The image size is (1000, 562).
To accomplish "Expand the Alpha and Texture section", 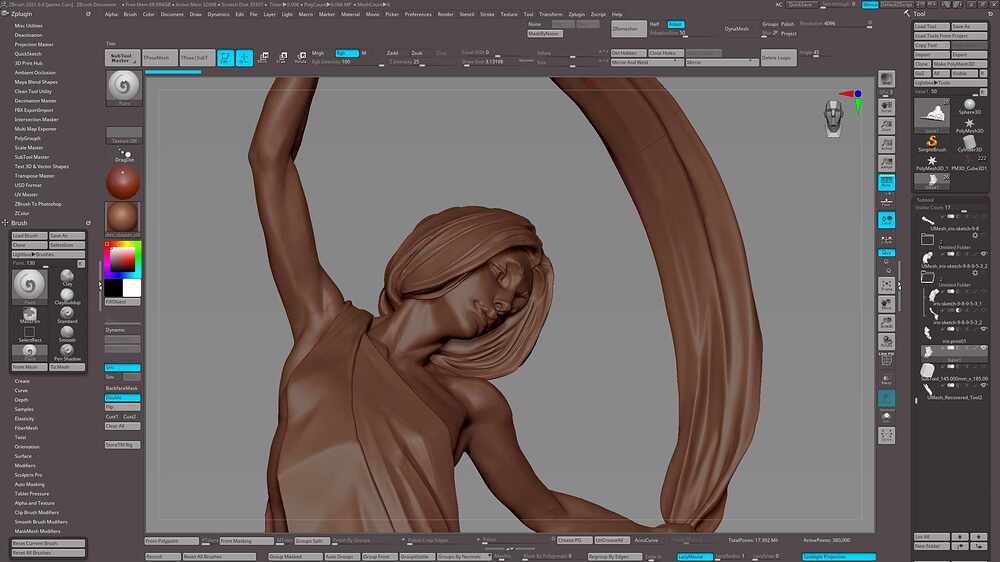I will tap(35, 503).
